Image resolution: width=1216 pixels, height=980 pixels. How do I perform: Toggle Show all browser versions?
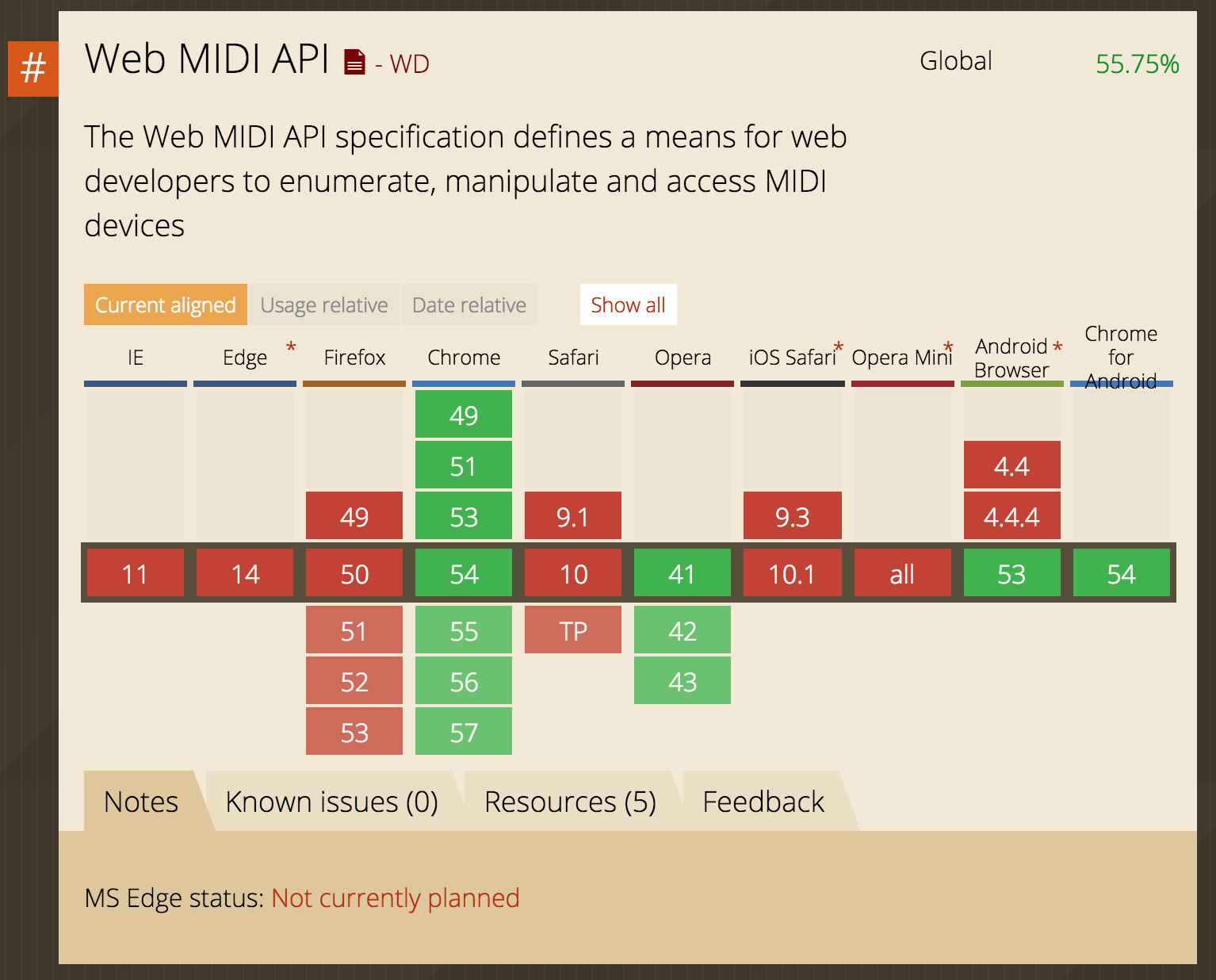[x=628, y=304]
